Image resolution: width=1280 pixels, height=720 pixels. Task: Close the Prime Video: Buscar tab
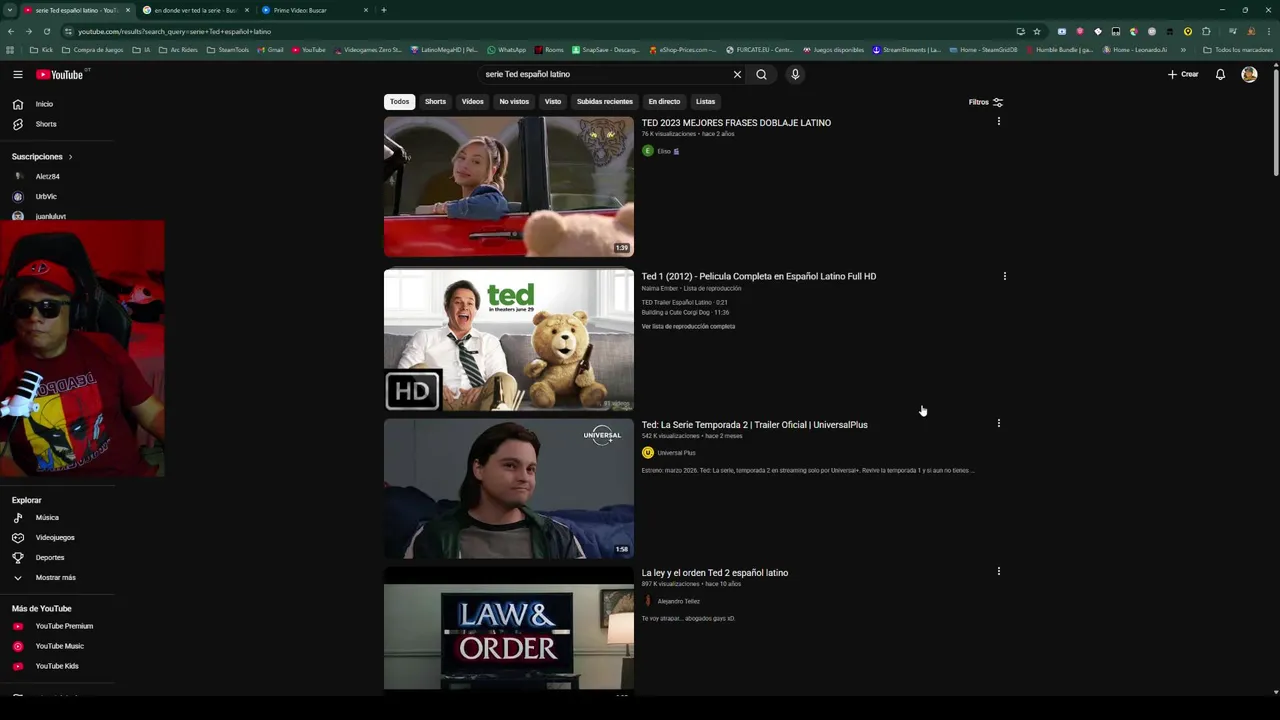click(366, 10)
